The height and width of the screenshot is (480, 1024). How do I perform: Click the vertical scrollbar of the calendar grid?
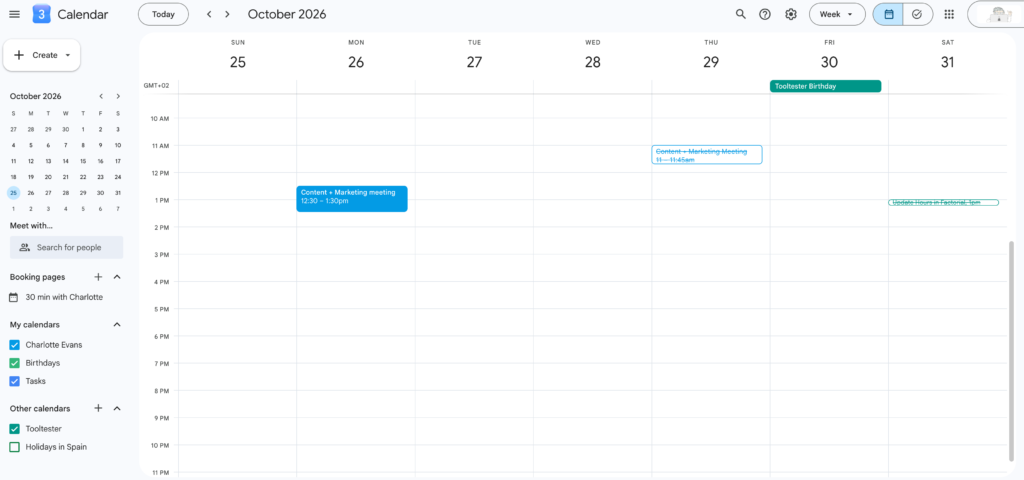(1012, 349)
